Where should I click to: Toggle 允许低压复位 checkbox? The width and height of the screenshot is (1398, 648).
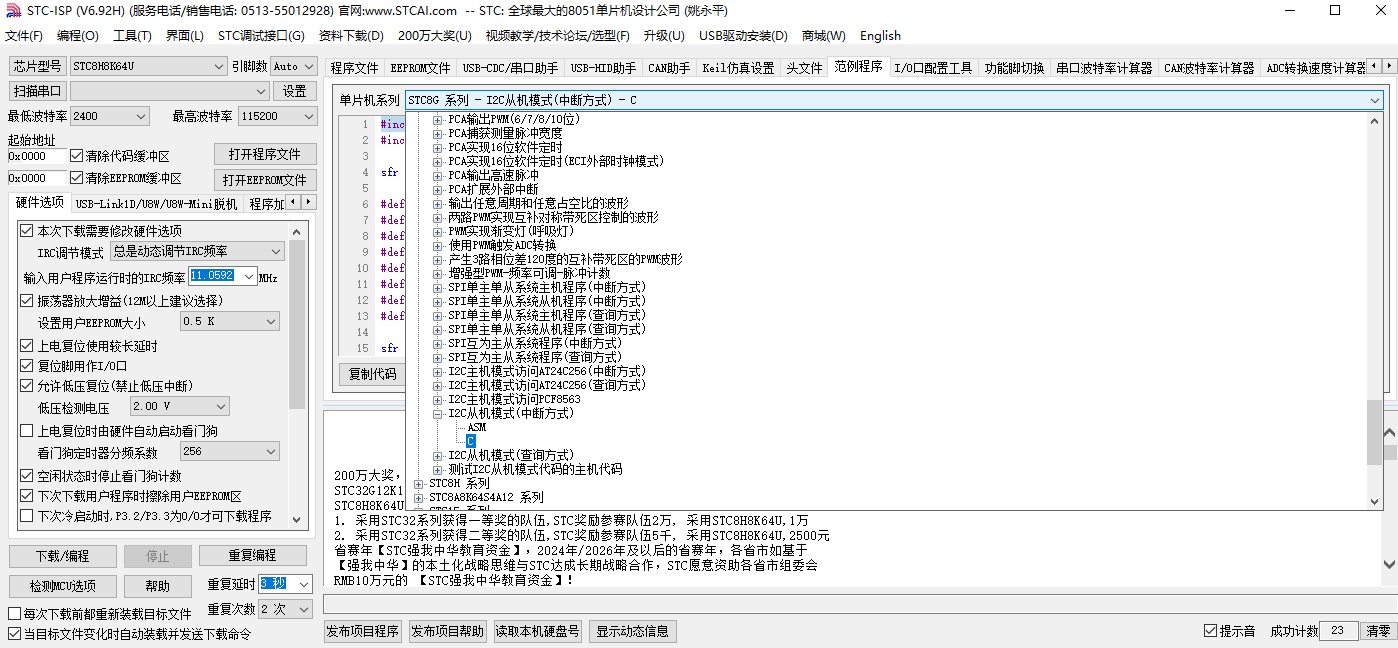[x=27, y=386]
